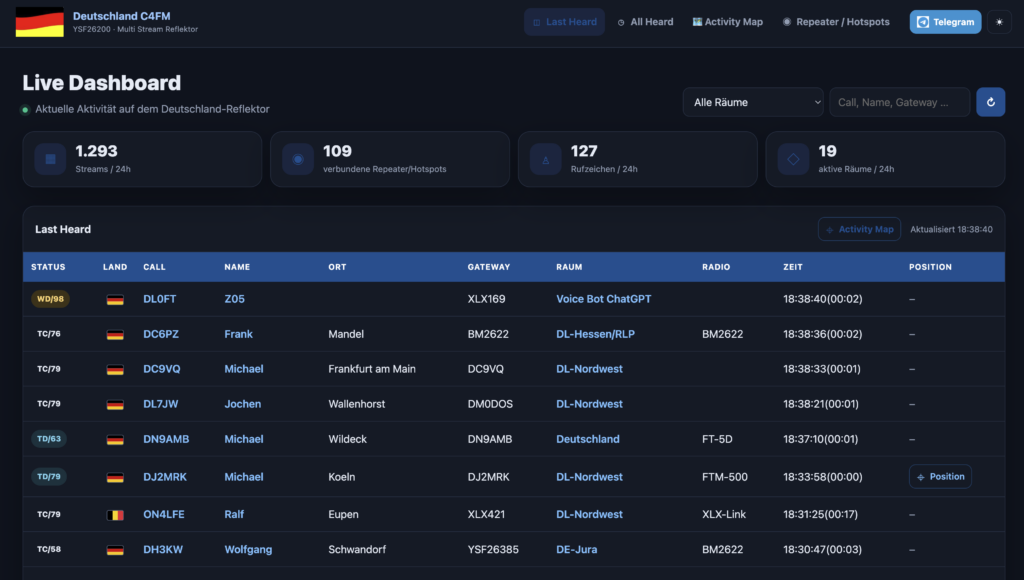This screenshot has height=580, width=1024.
Task: Click the flag in the DN9AMB row
Action: 115,440
